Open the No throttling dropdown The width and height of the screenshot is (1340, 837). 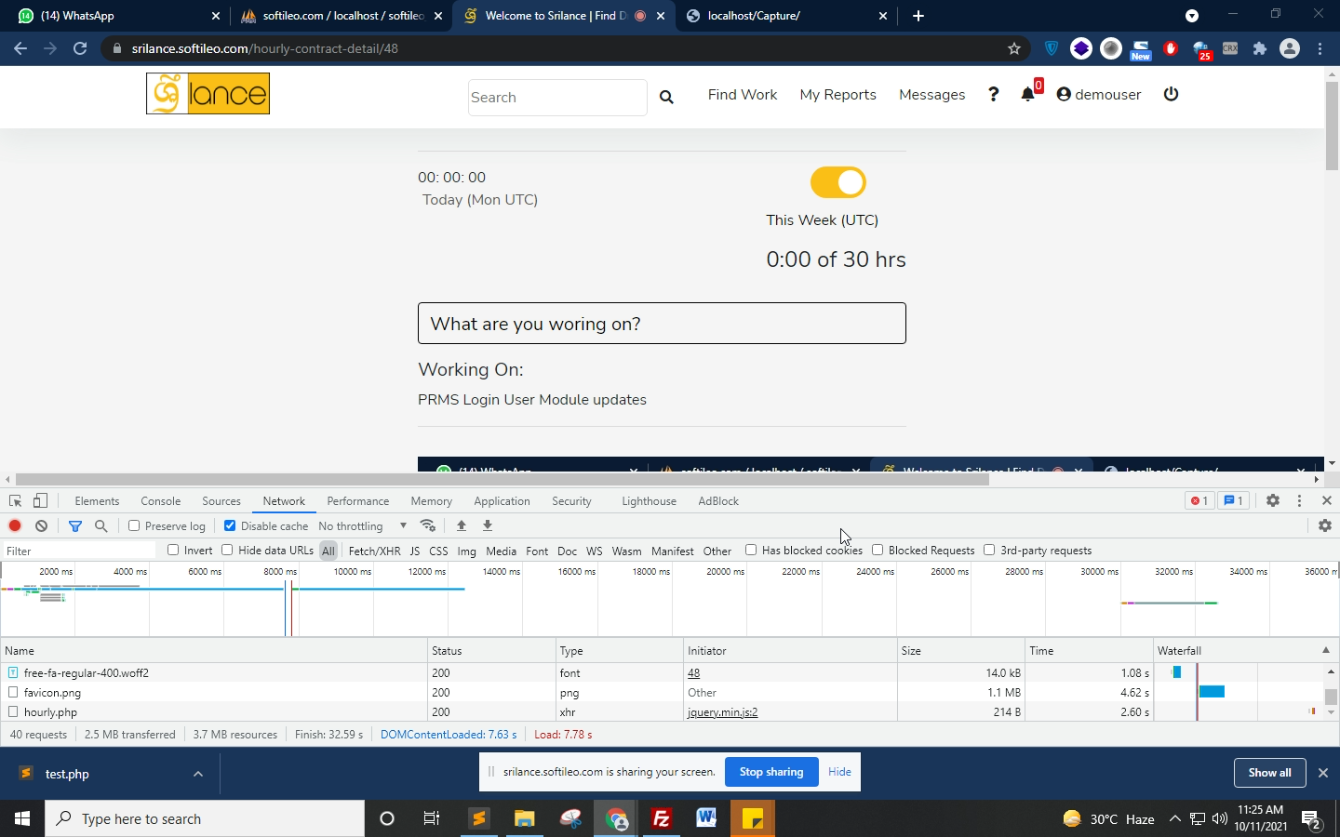362,526
